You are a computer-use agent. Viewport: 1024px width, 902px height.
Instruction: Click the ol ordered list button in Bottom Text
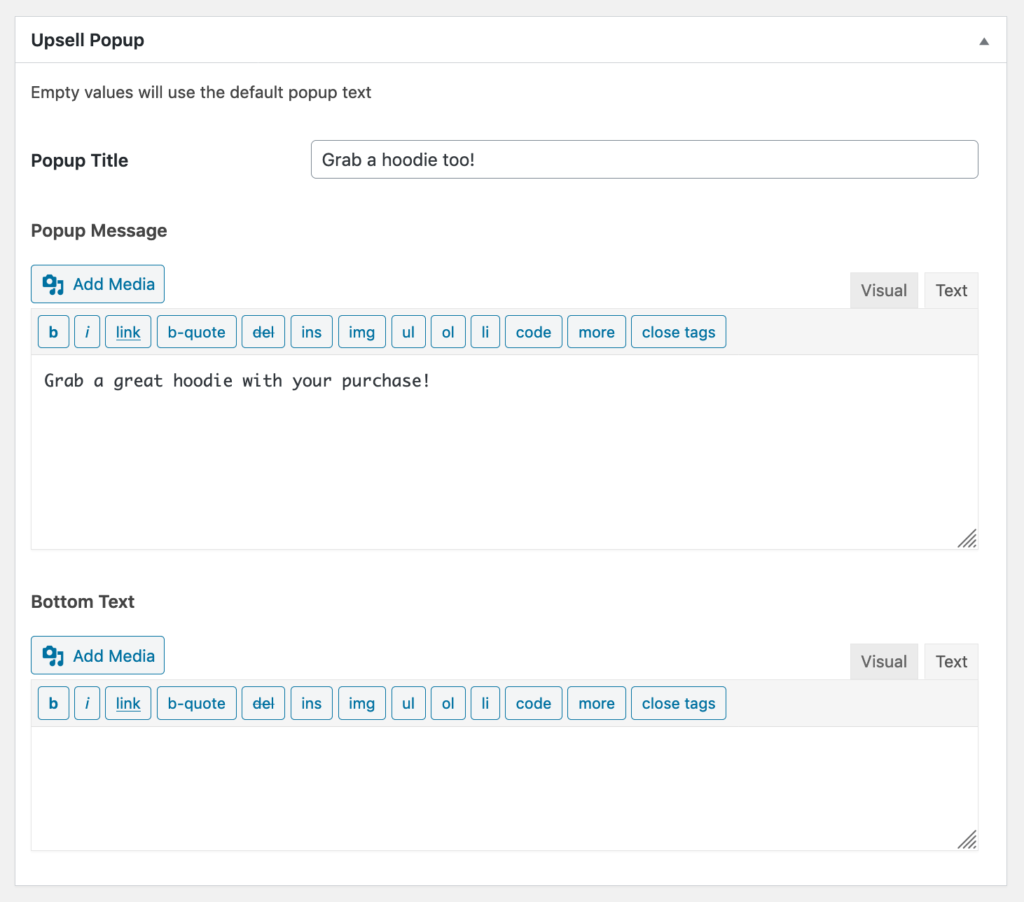(x=448, y=703)
